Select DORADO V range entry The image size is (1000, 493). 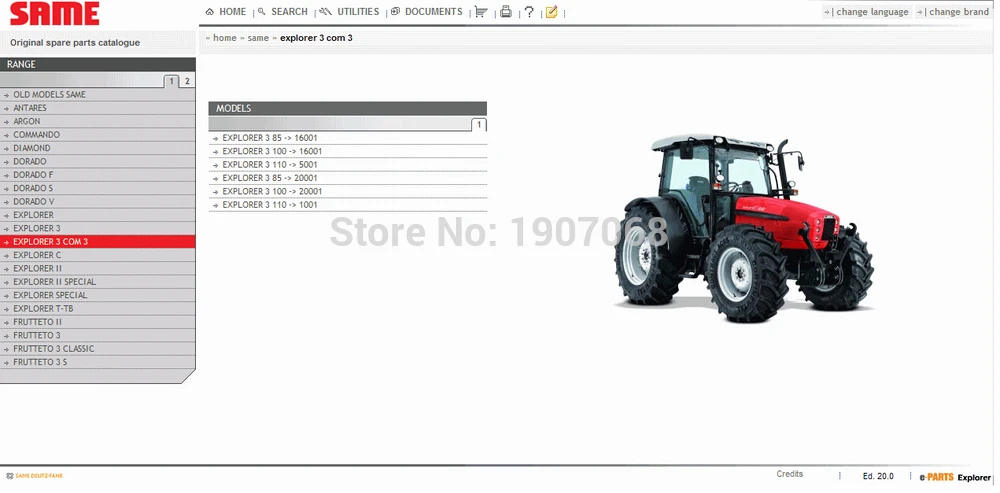pyautogui.click(x=98, y=202)
